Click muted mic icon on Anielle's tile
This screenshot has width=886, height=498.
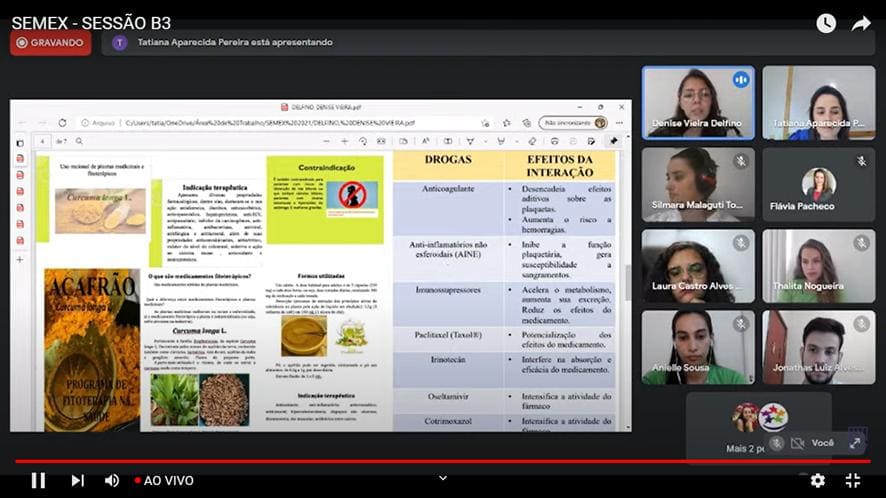(x=741, y=324)
